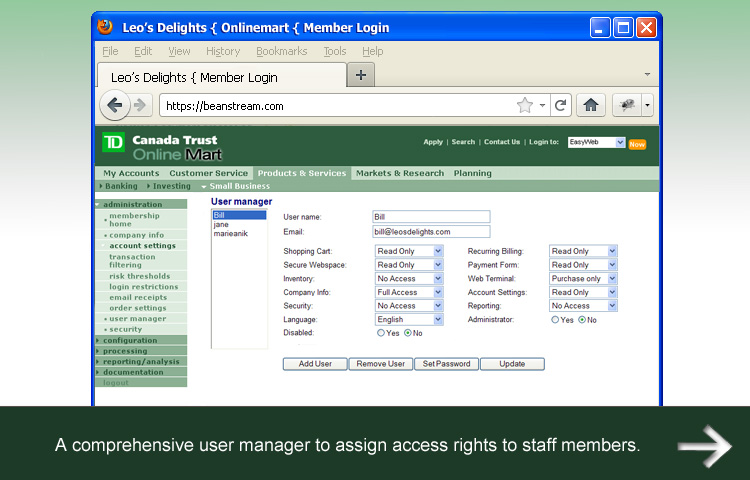Click the Set Password button
Image resolution: width=750 pixels, height=480 pixels.
(446, 364)
